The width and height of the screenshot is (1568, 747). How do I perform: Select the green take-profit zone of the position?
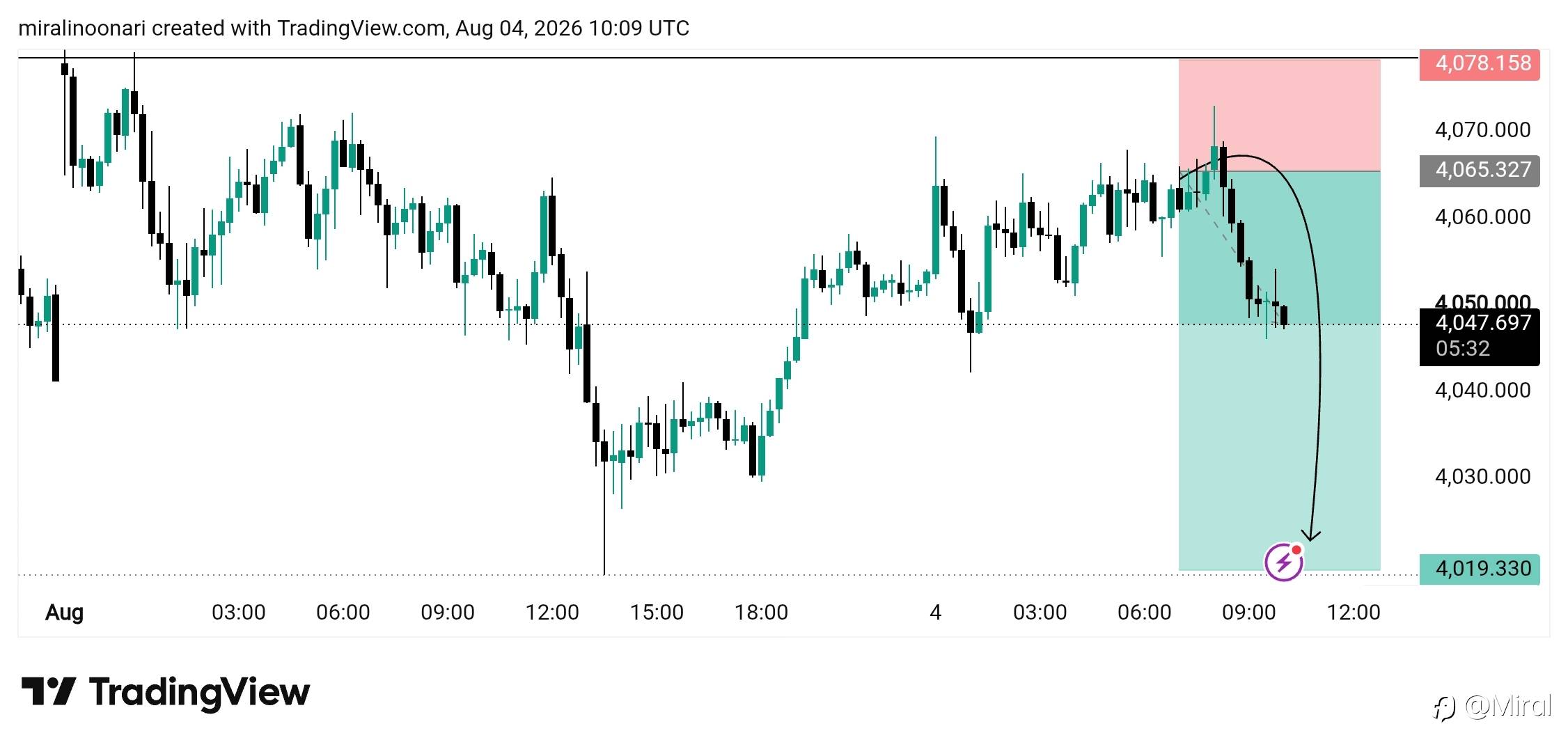point(1279,370)
